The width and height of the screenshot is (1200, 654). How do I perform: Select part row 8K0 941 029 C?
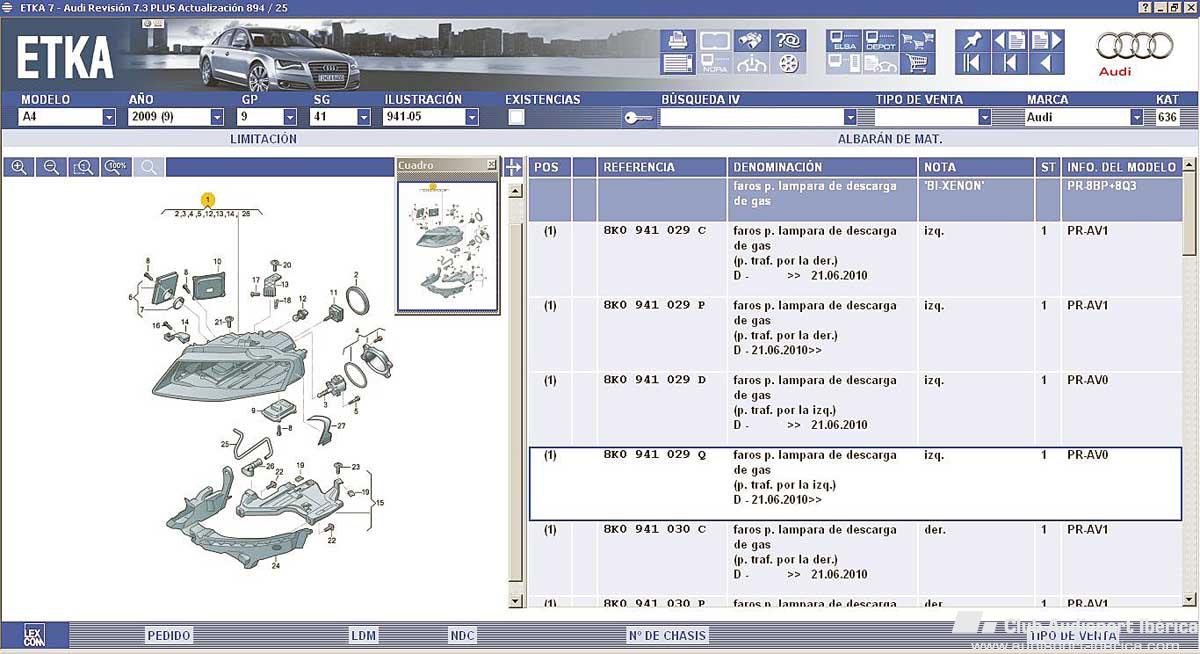tap(855, 258)
